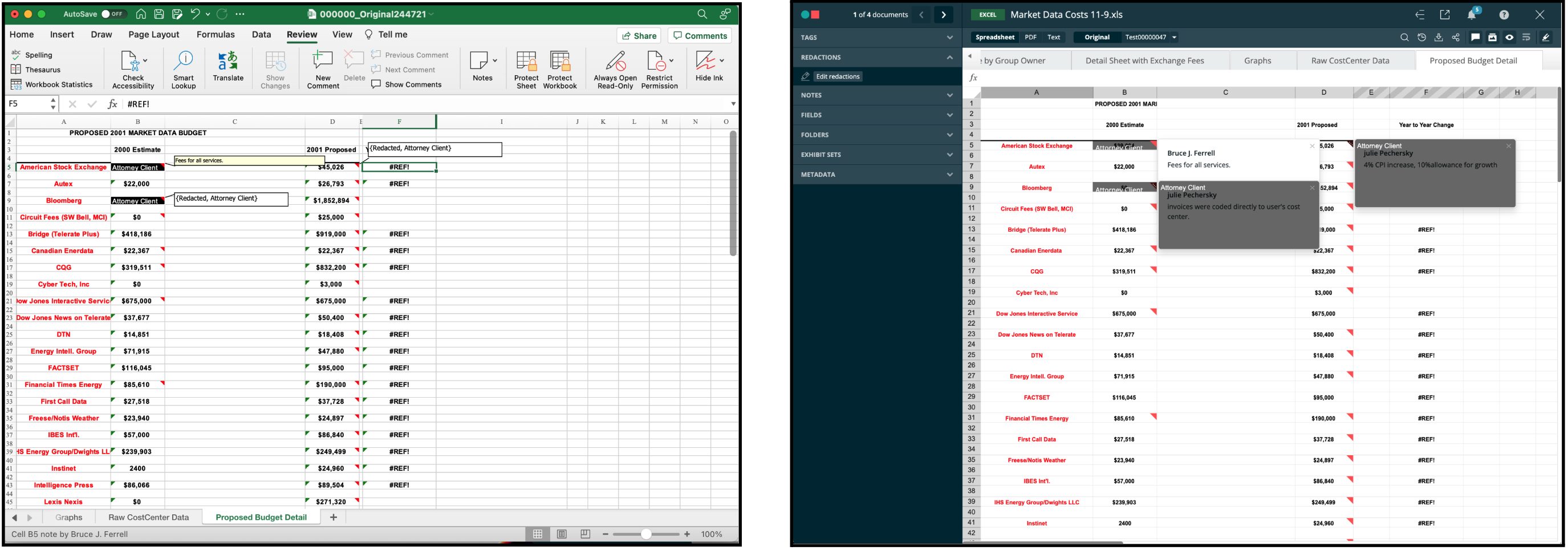The height and width of the screenshot is (550, 1568).
Task: Click the history clock icon in viewer
Action: (1421, 38)
